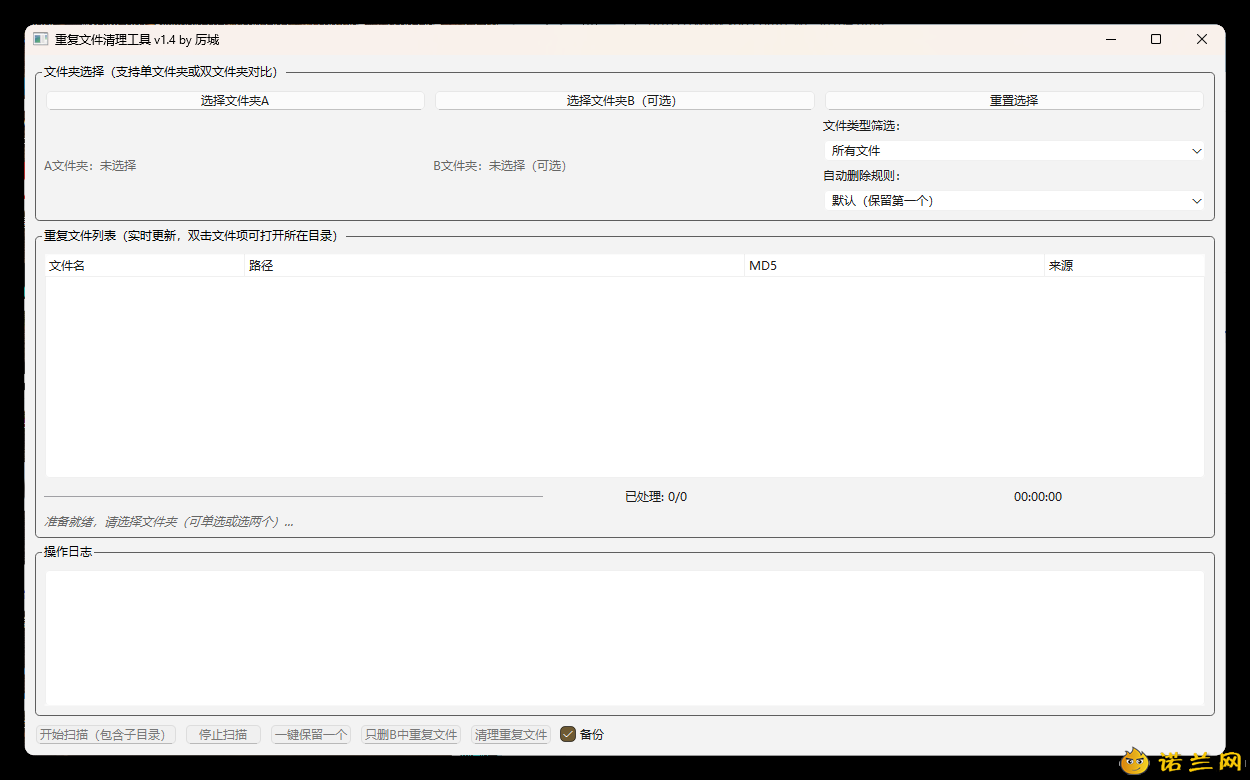
Task: Click the scan progress bar
Action: click(293, 496)
